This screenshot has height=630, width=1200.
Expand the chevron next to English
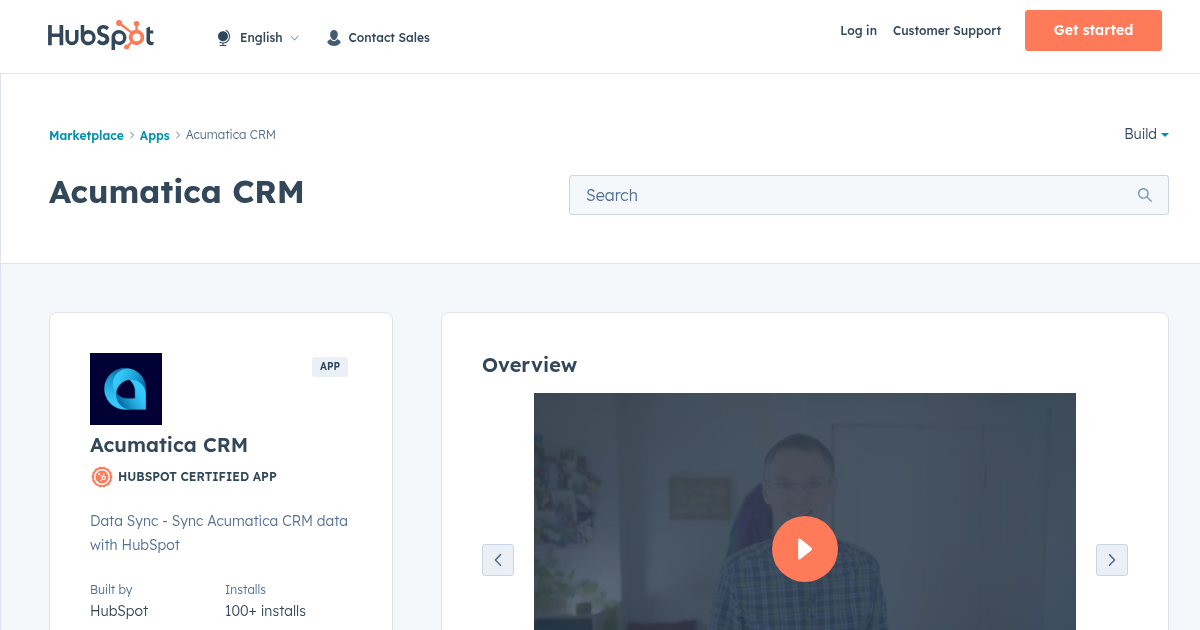pos(295,38)
